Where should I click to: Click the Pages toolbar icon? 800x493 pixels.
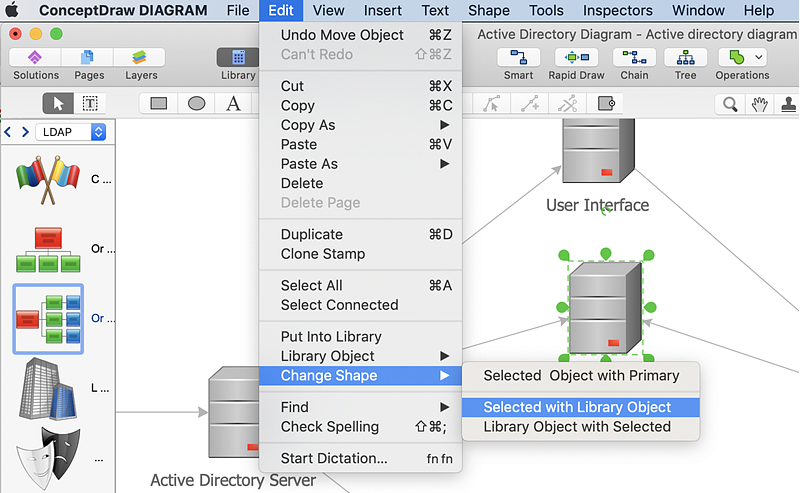point(87,63)
